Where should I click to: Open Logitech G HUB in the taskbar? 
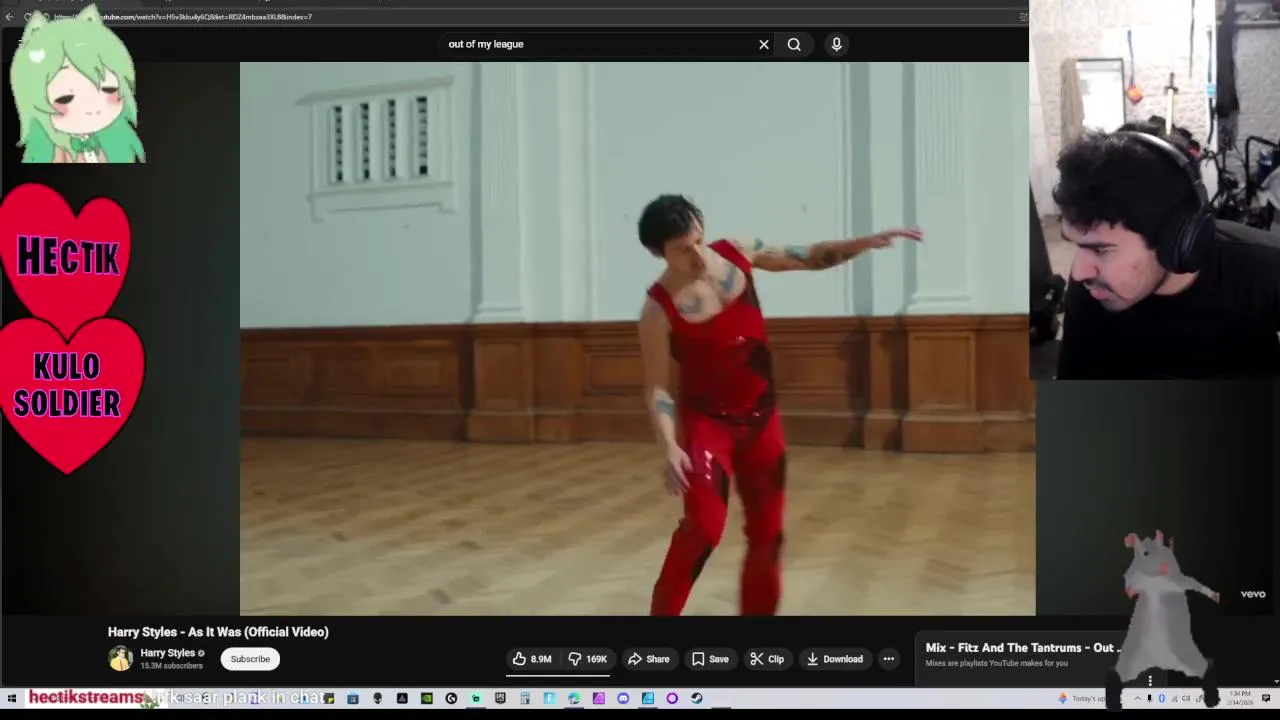coord(451,698)
